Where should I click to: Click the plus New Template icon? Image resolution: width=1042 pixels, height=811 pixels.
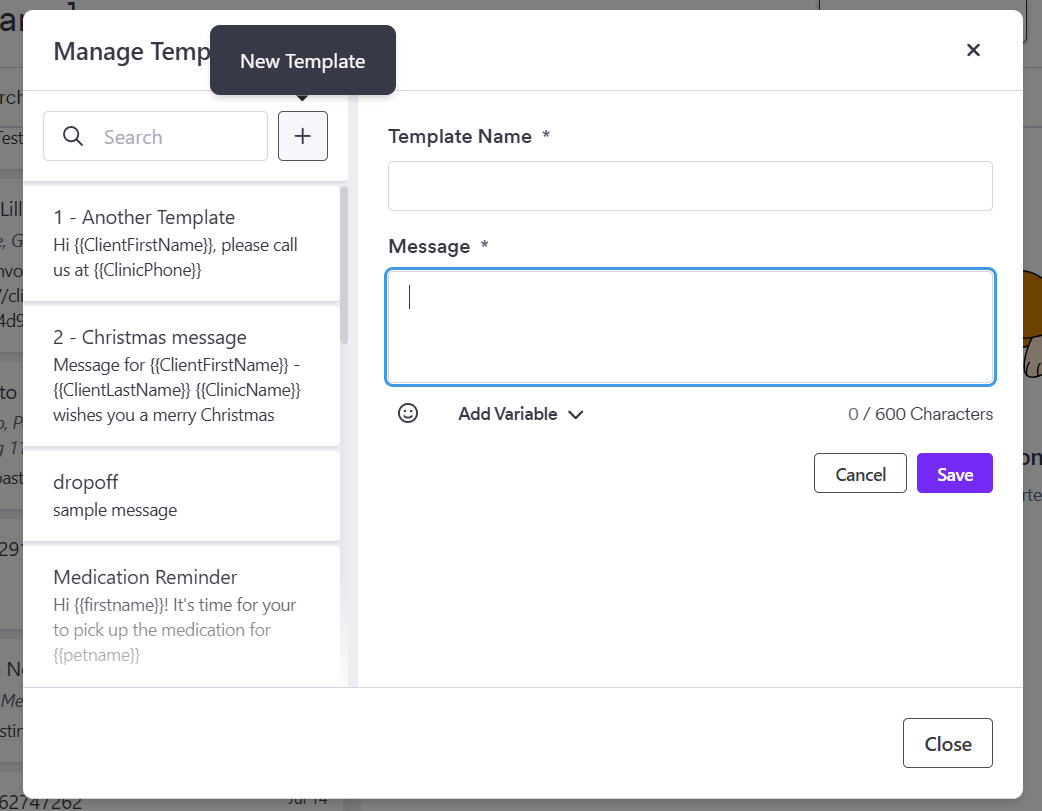click(x=302, y=136)
